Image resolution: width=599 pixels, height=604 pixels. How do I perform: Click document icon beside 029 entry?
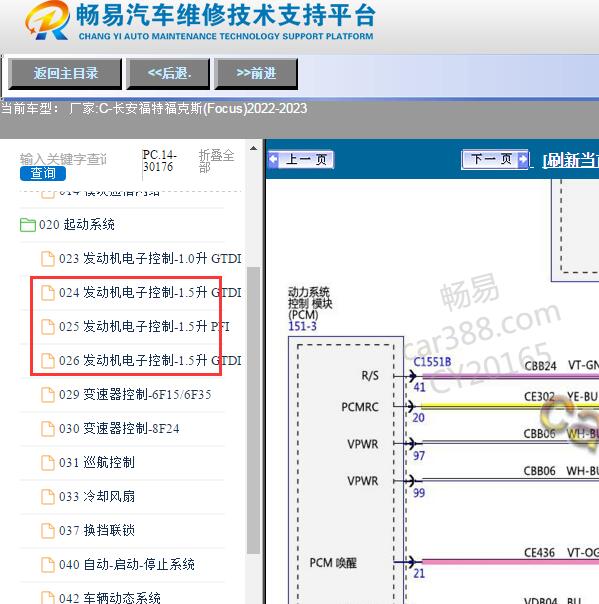pos(48,394)
